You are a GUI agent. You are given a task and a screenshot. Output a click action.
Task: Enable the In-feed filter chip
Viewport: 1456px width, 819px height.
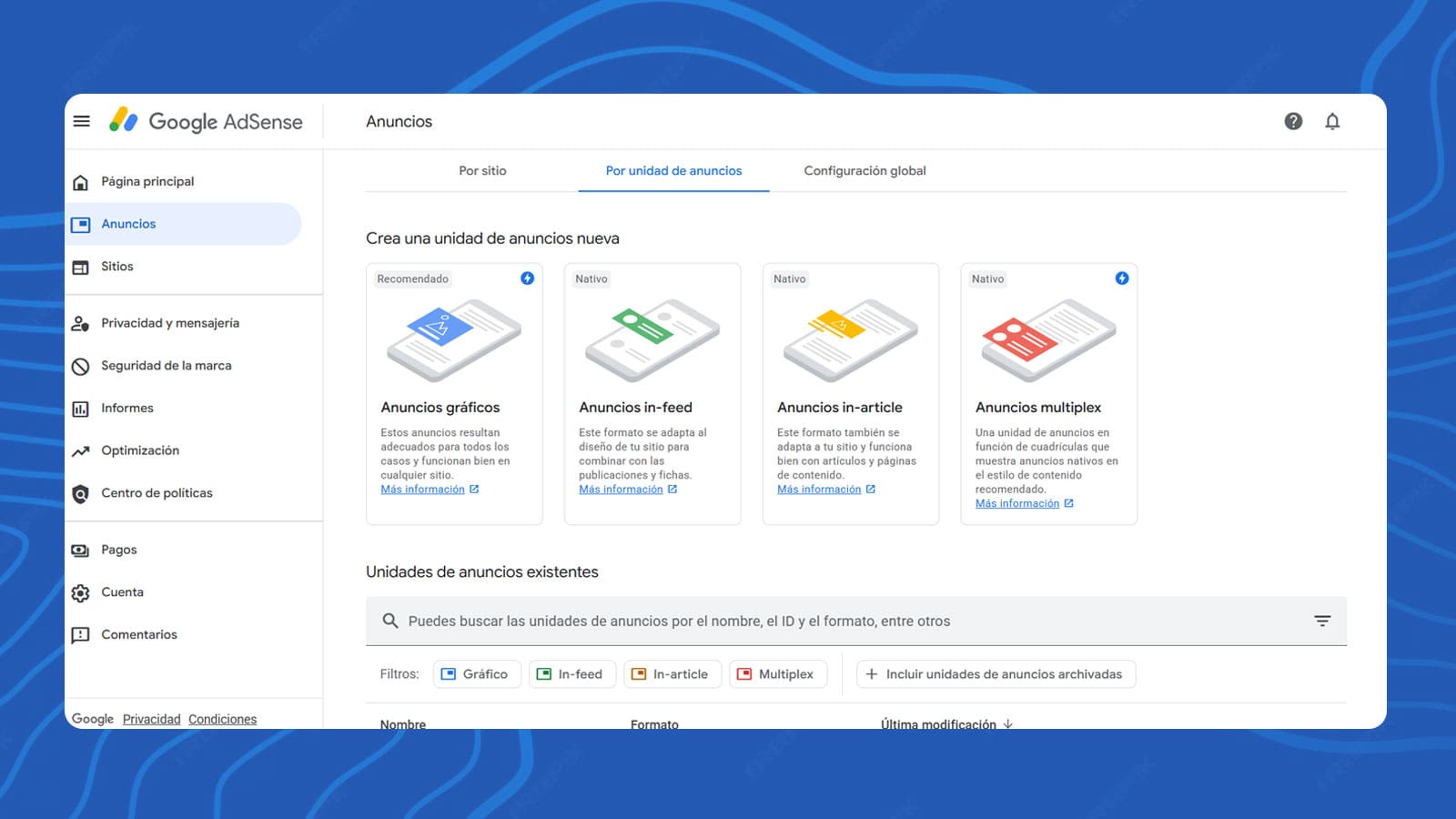(x=572, y=673)
